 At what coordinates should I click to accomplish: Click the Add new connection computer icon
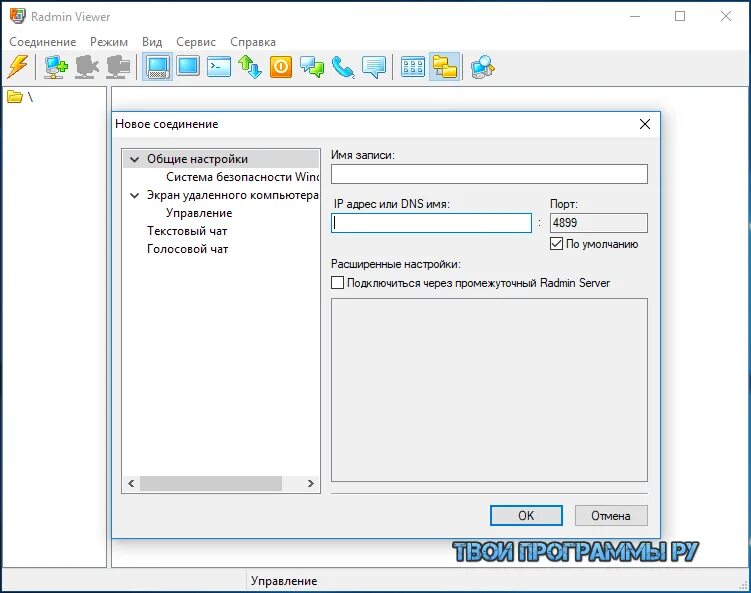(56, 67)
